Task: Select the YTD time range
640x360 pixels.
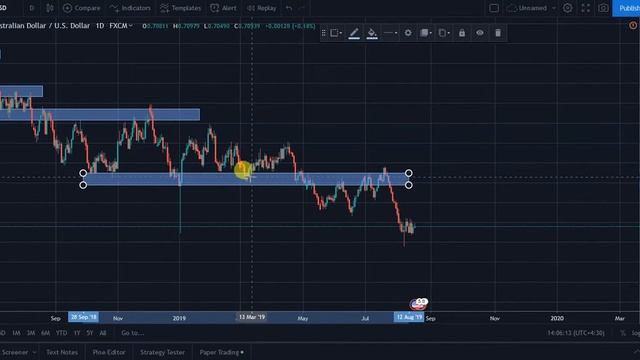Action: click(x=62, y=333)
